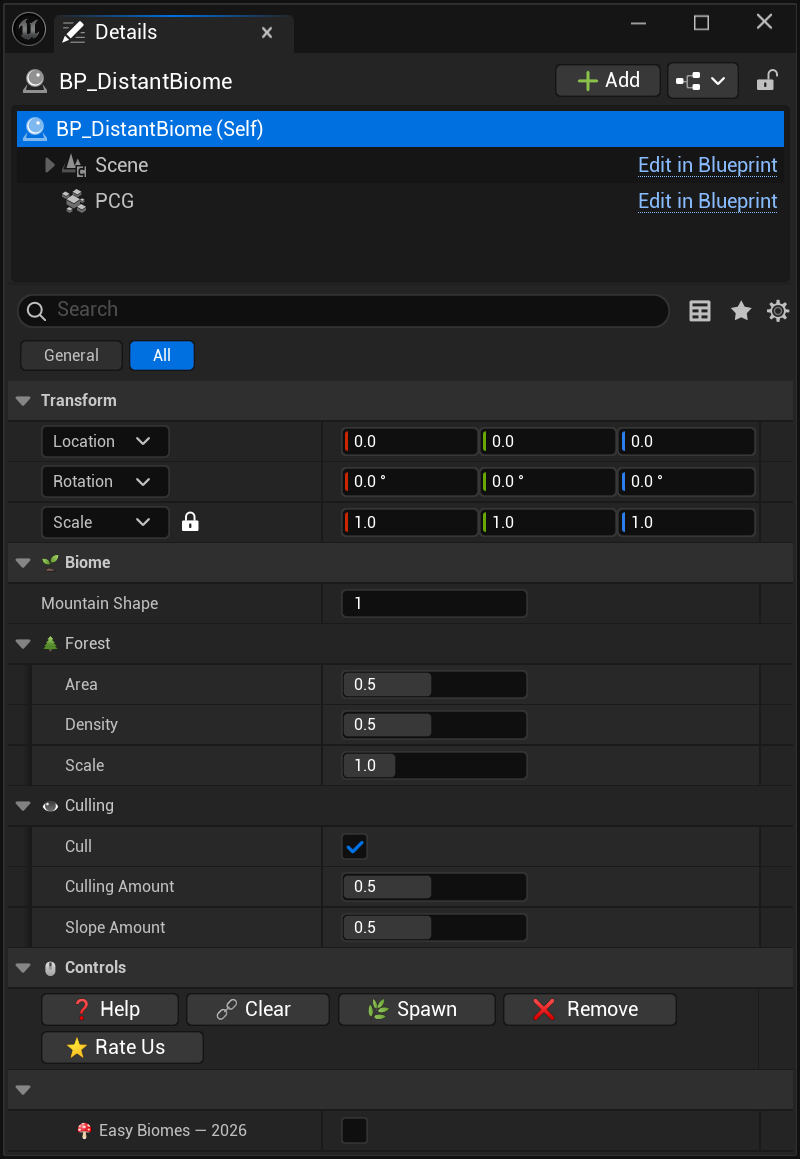Click the Culling Amount label

point(120,886)
